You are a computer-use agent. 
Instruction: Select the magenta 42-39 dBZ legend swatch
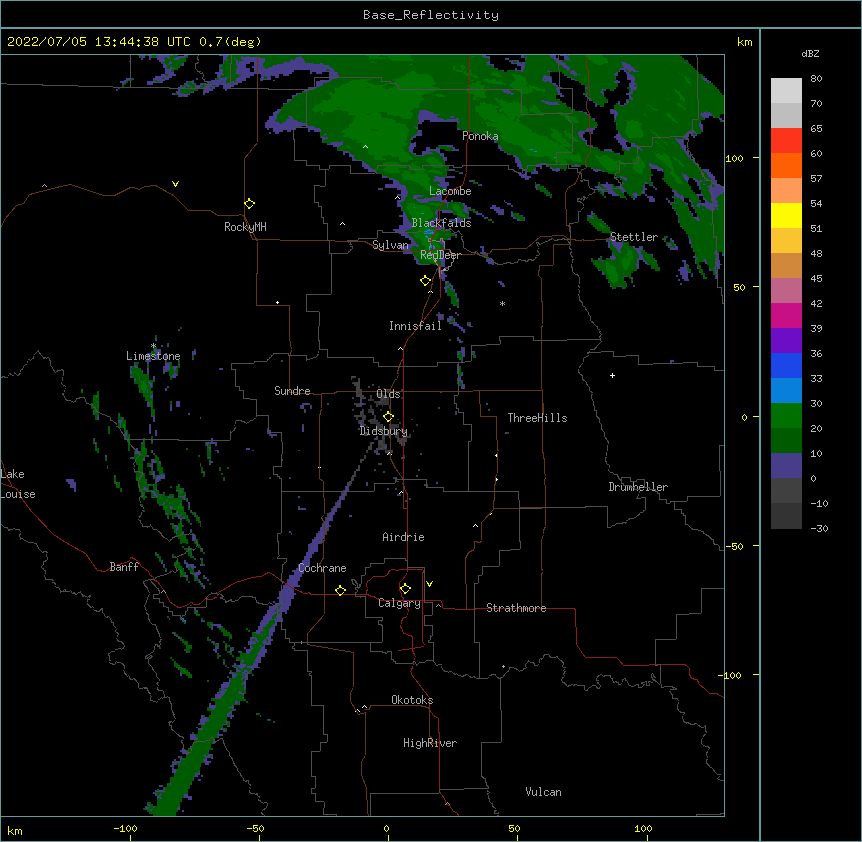click(x=786, y=315)
